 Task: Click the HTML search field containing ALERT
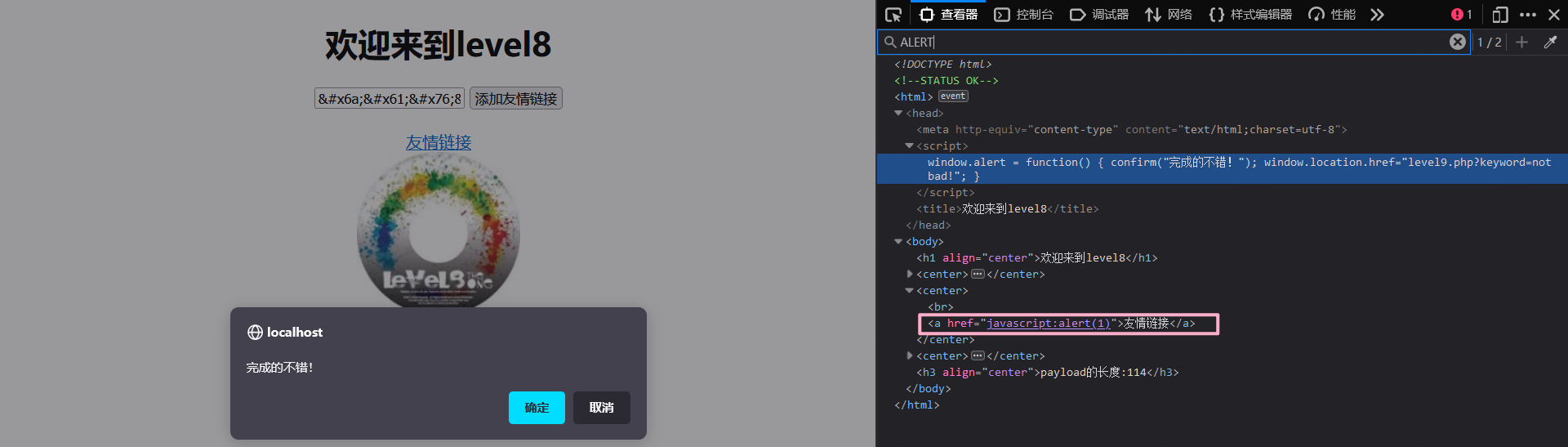[x=1173, y=42]
